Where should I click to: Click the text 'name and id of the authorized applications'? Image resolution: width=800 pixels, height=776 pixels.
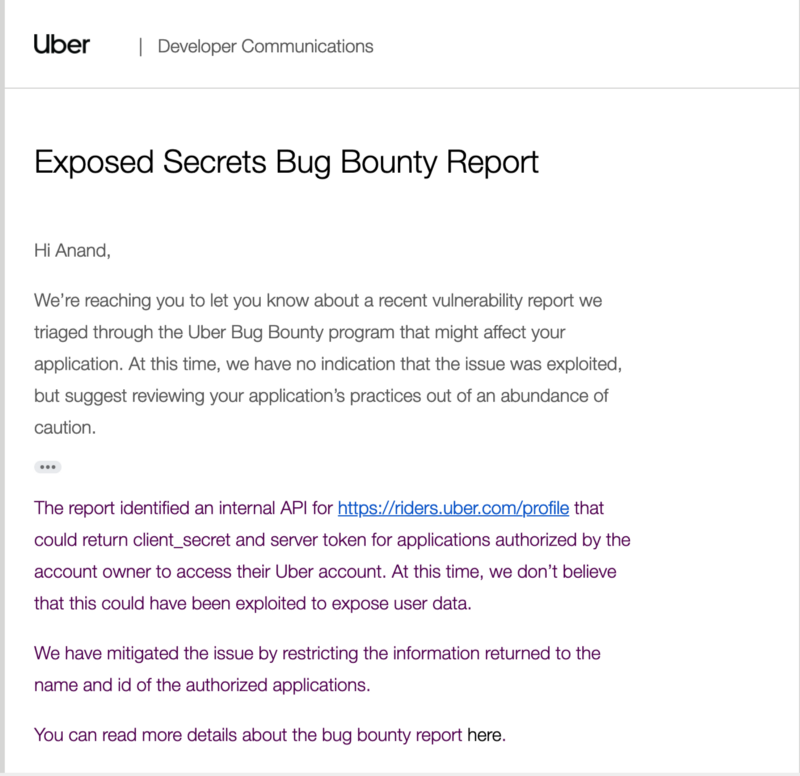click(202, 685)
